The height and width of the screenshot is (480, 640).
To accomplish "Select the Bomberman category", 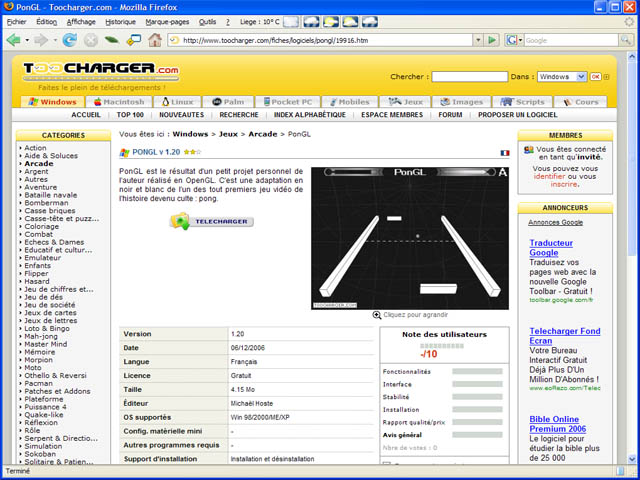I will [46, 203].
